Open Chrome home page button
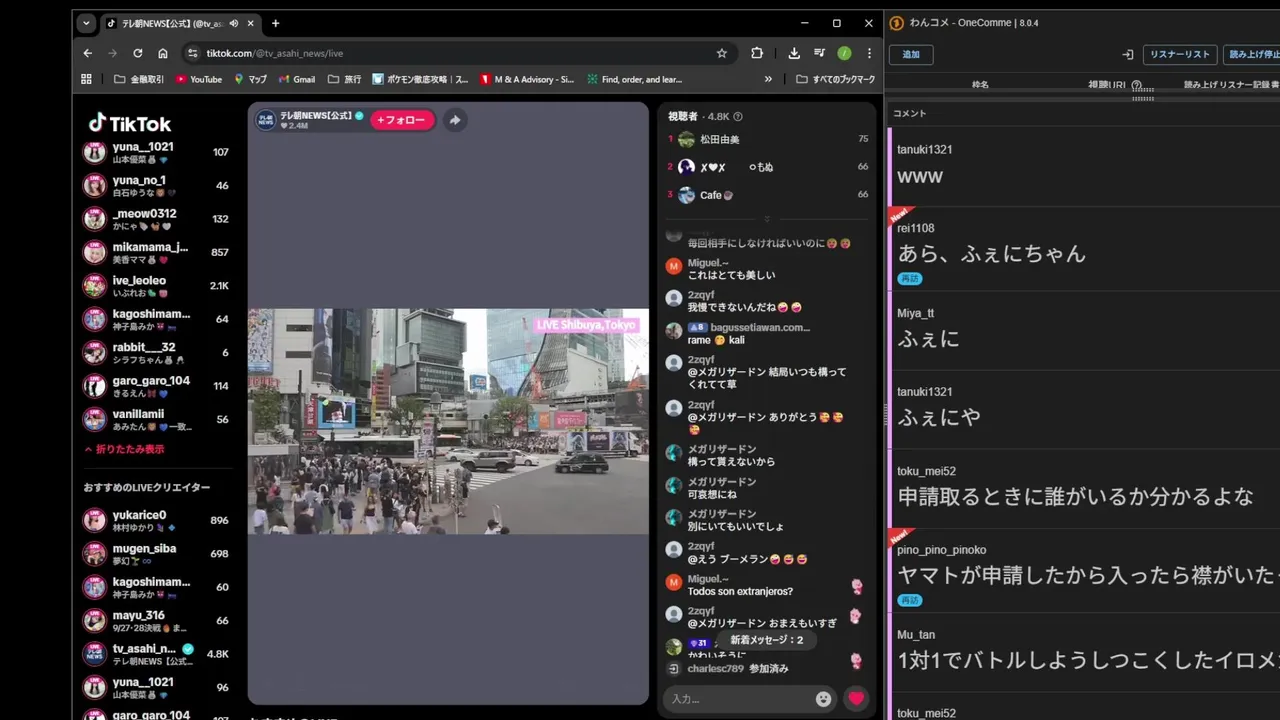This screenshot has width=1280, height=720. [162, 53]
